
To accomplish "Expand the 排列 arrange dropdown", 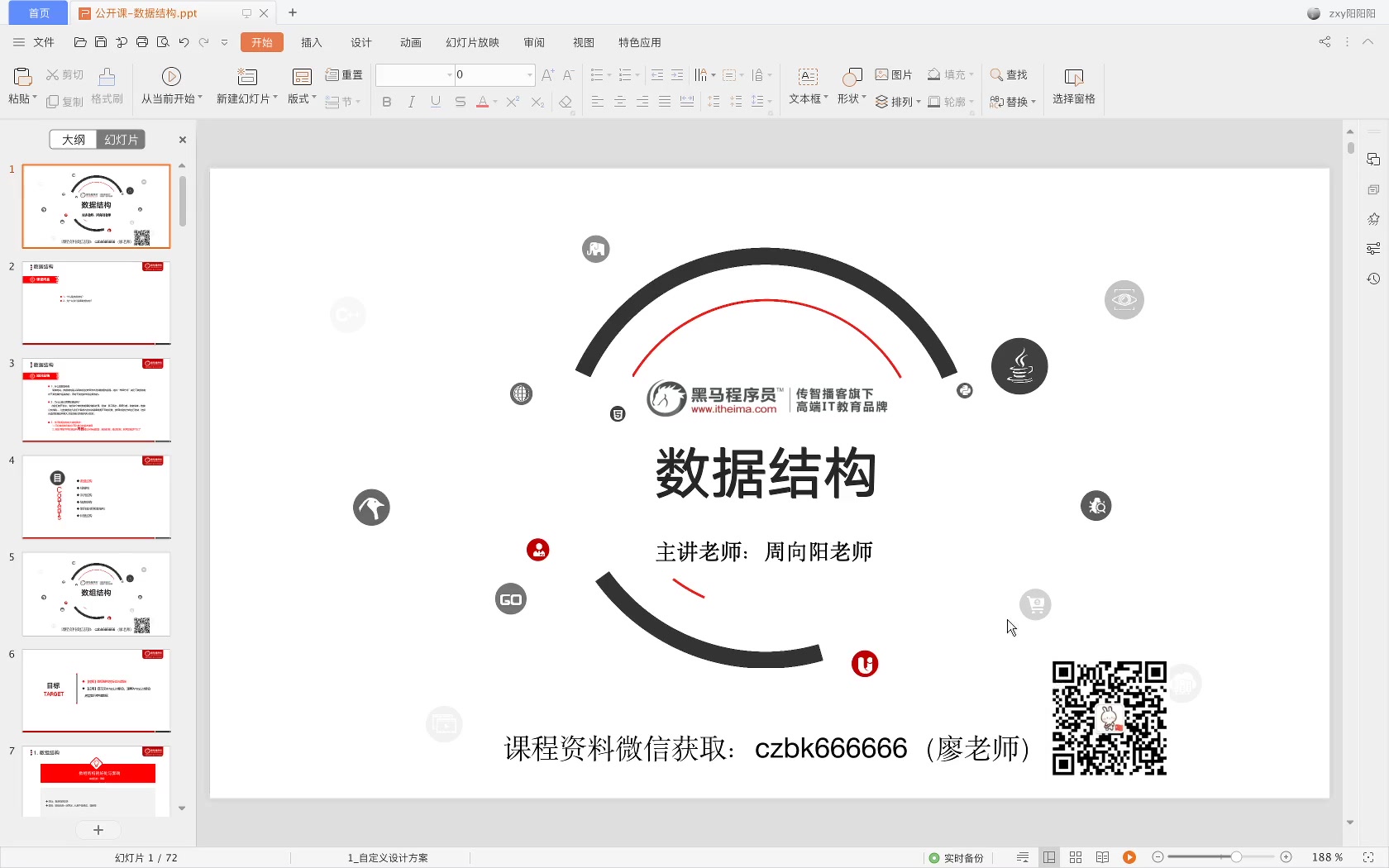I will click(900, 102).
